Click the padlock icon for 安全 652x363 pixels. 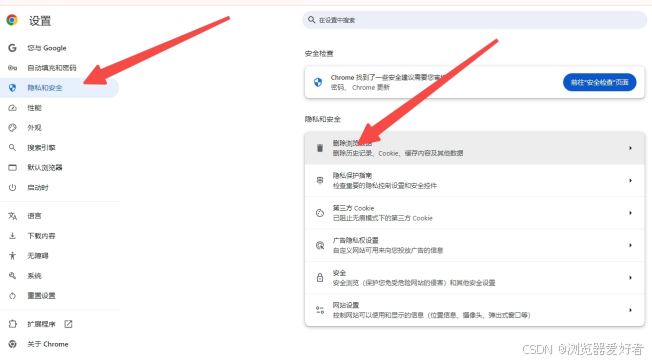(320, 277)
